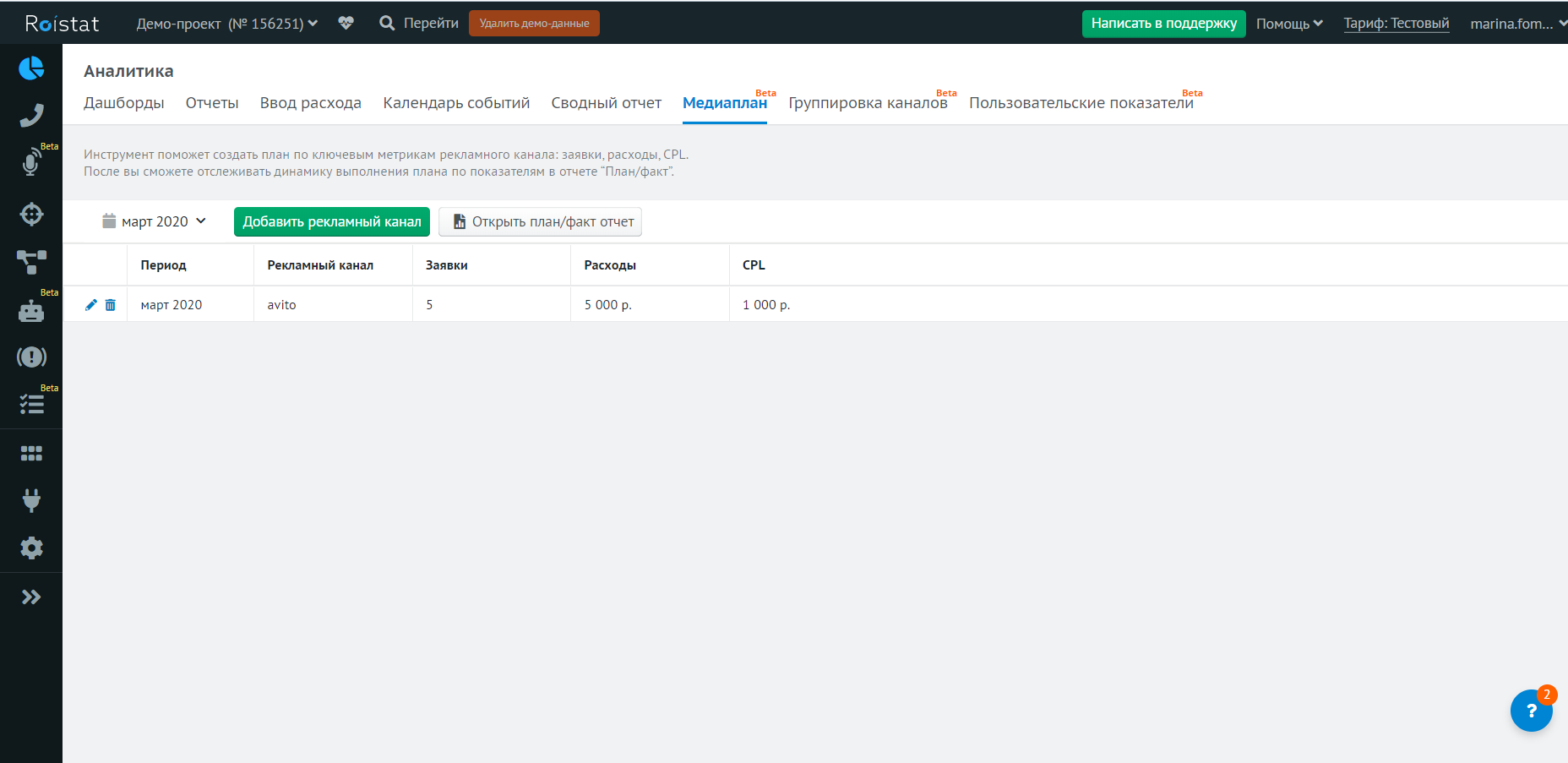Expand the sidebar with double-arrow icon
1568x763 pixels.
(31, 597)
